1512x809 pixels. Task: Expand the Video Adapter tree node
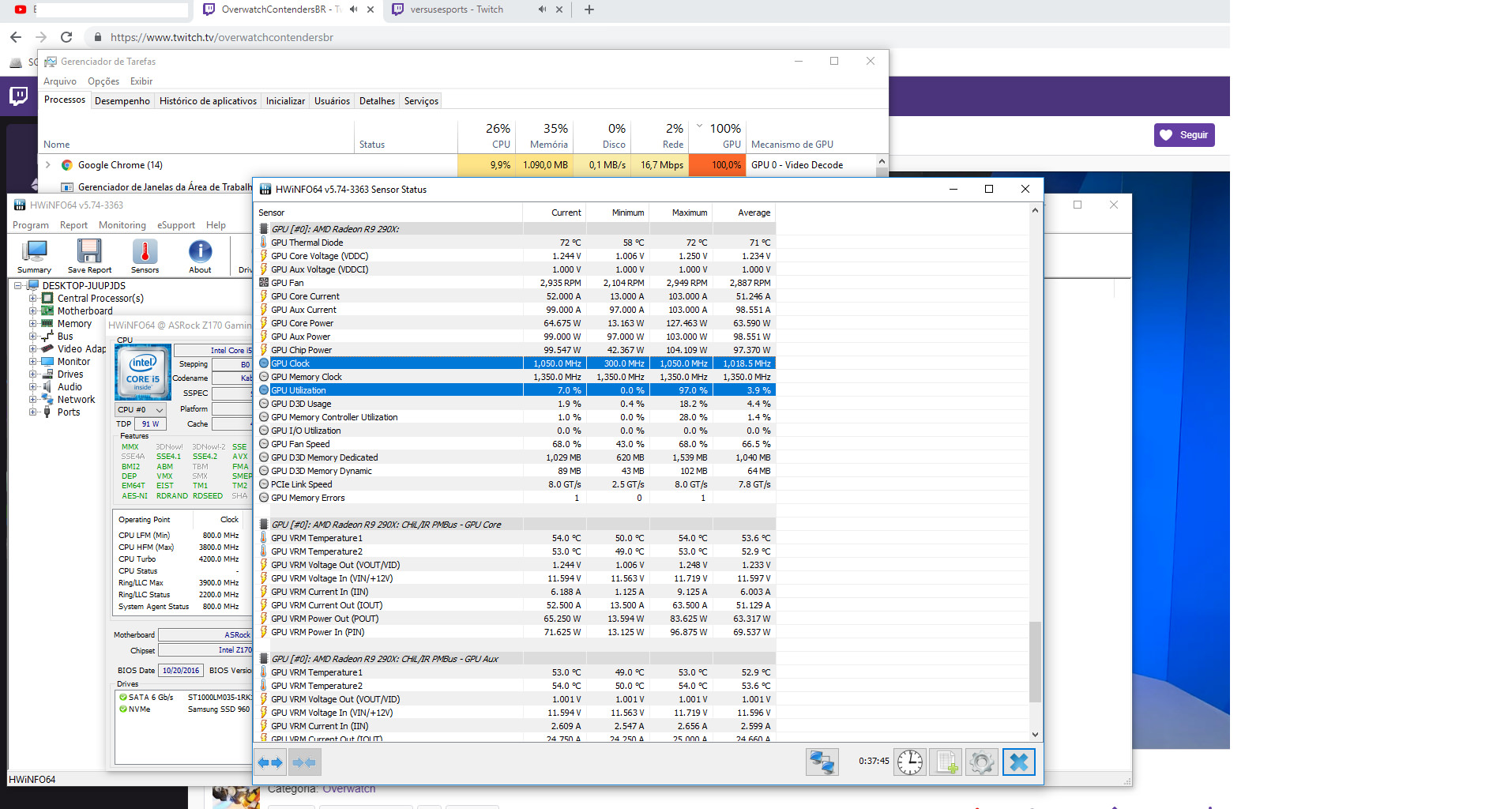33,349
